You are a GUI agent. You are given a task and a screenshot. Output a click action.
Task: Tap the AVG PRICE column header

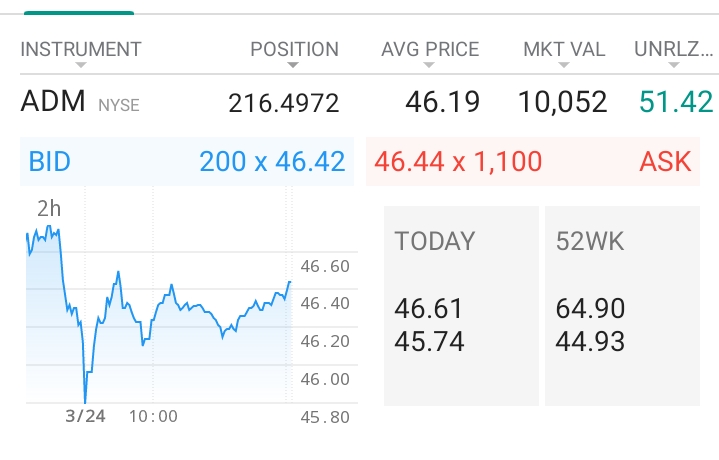click(430, 49)
